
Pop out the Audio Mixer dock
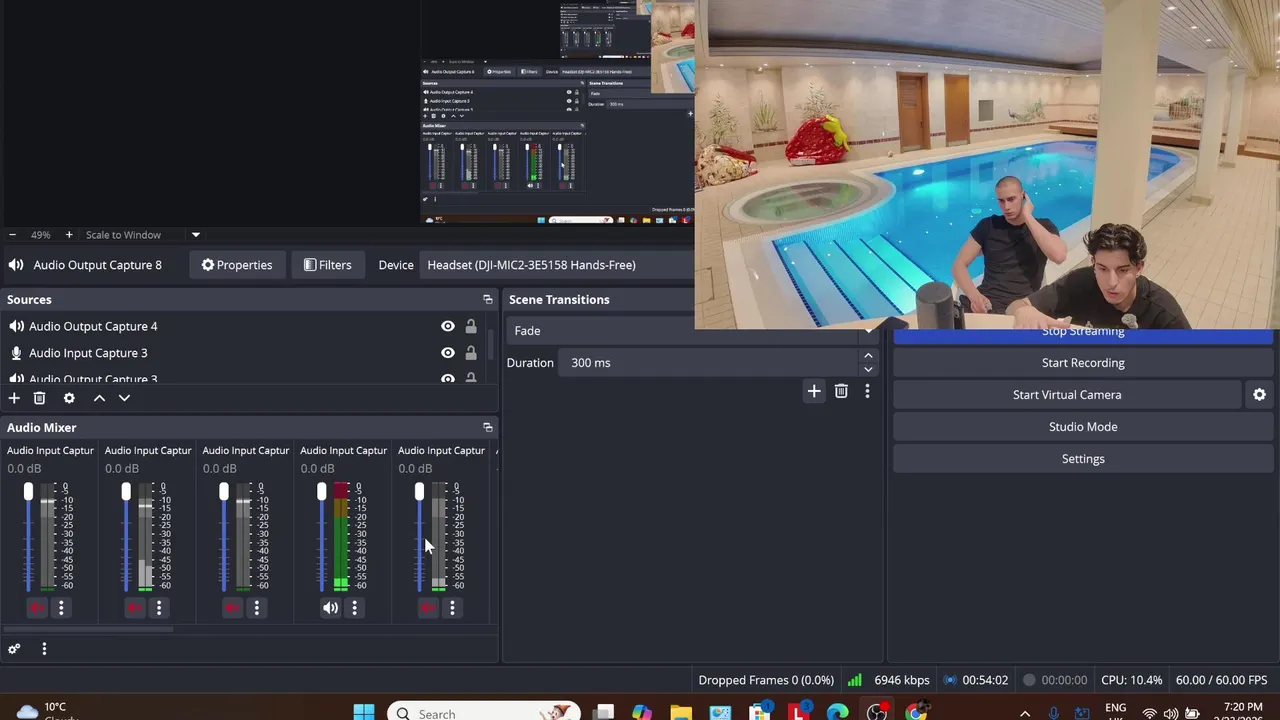pos(488,427)
